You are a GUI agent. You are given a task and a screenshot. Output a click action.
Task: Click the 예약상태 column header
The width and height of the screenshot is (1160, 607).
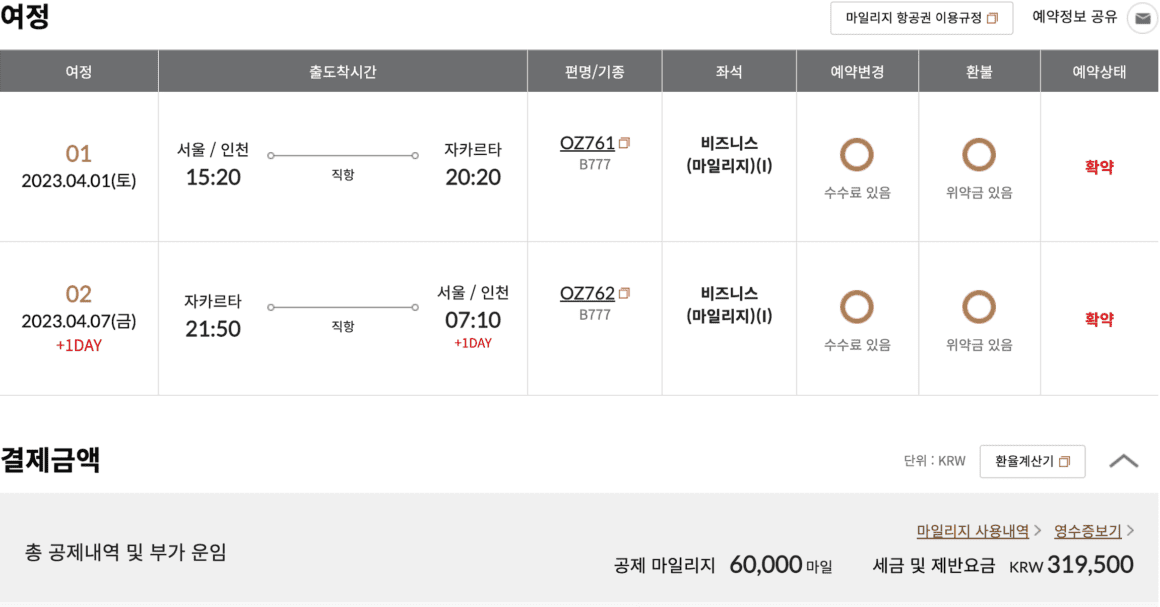click(x=1099, y=72)
